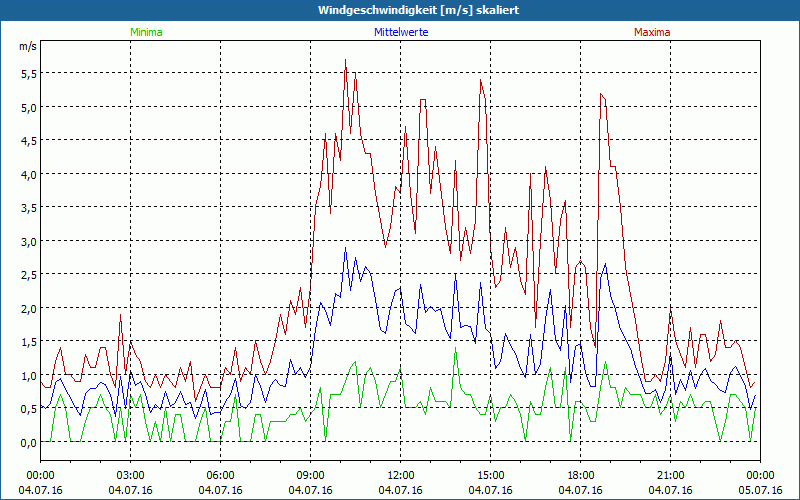Click the chart title Windgeschwindigkeit [m/s] skaliert
Screen dimensions: 800x500
[x=418, y=10]
